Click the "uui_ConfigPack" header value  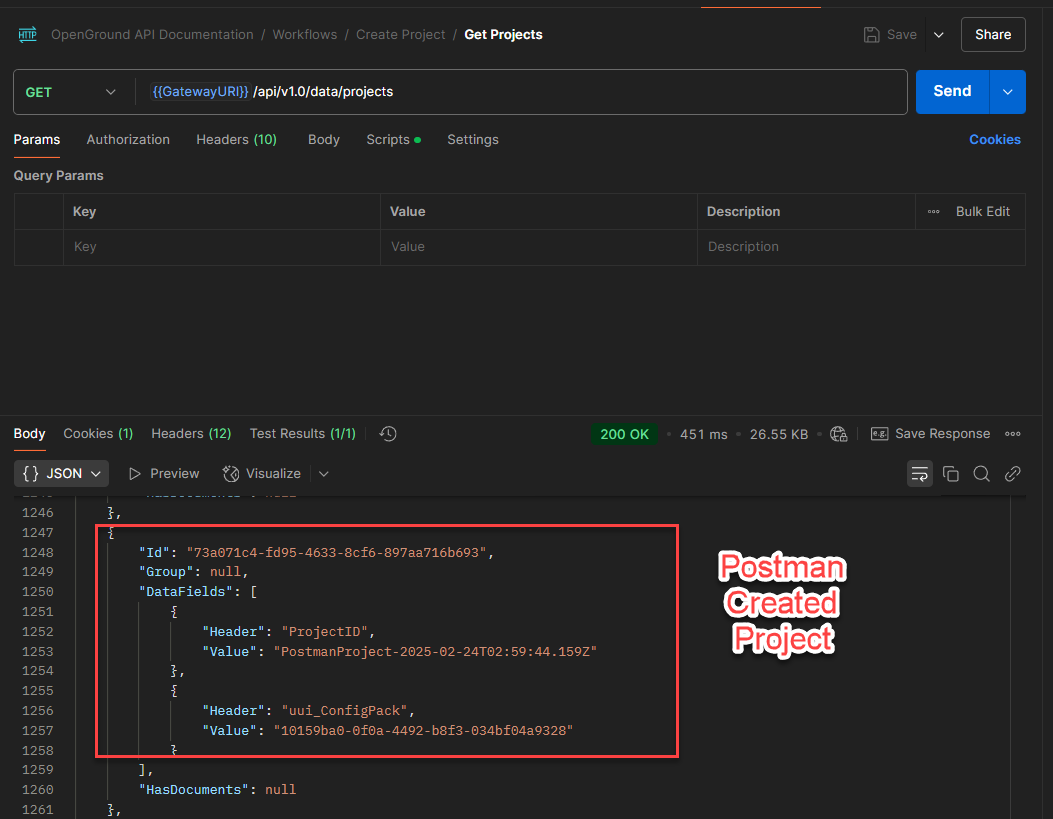click(345, 710)
